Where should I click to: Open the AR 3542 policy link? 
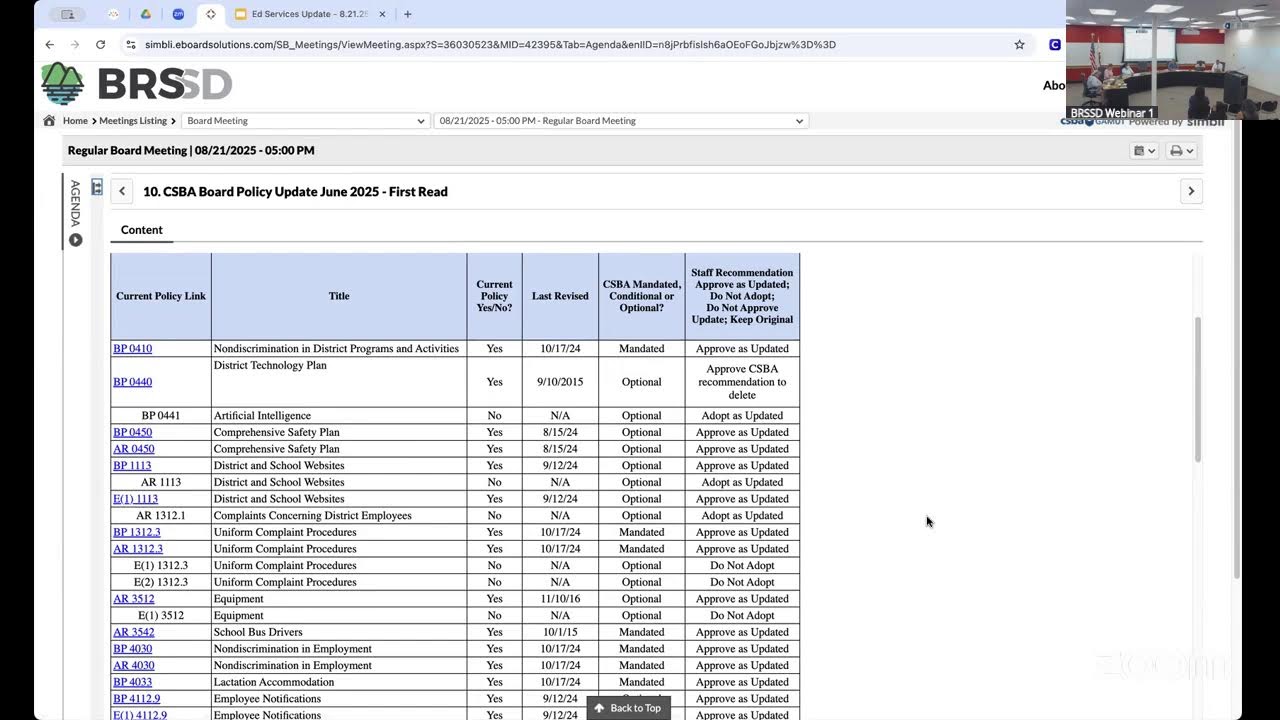[133, 632]
